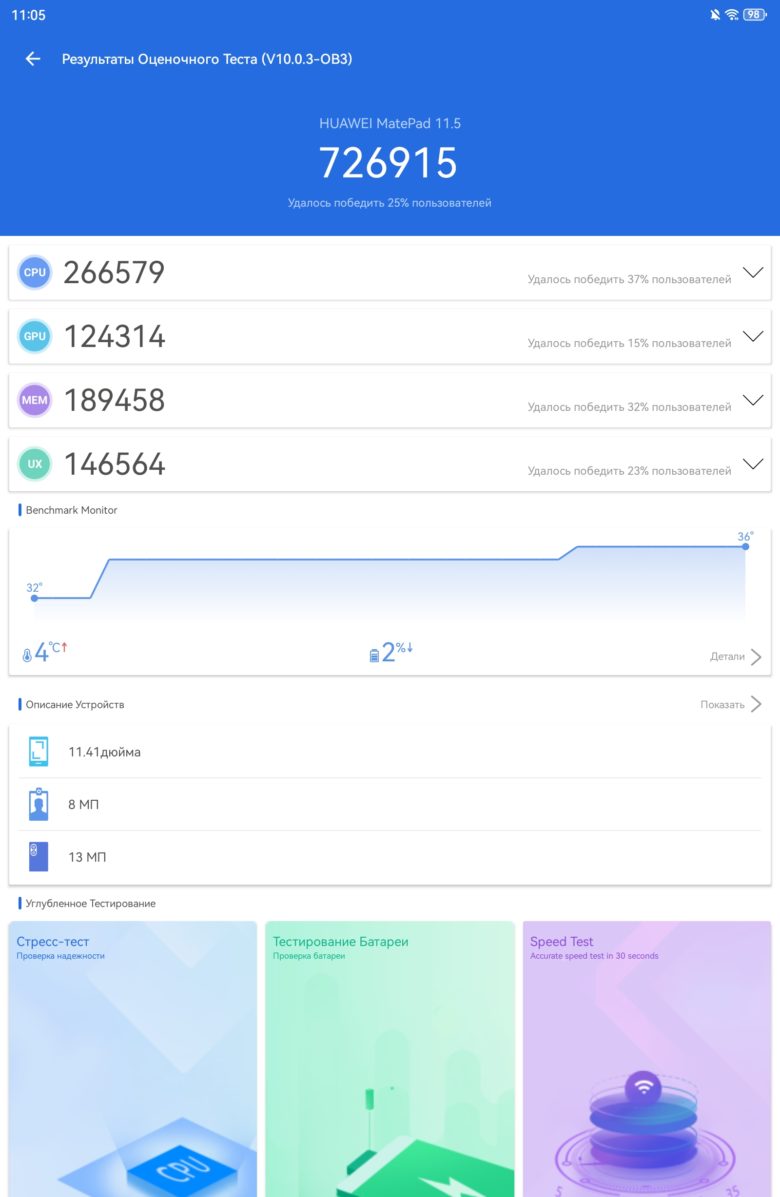Open Детали in Benchmark Monitor
This screenshot has height=1197, width=780.
point(735,657)
